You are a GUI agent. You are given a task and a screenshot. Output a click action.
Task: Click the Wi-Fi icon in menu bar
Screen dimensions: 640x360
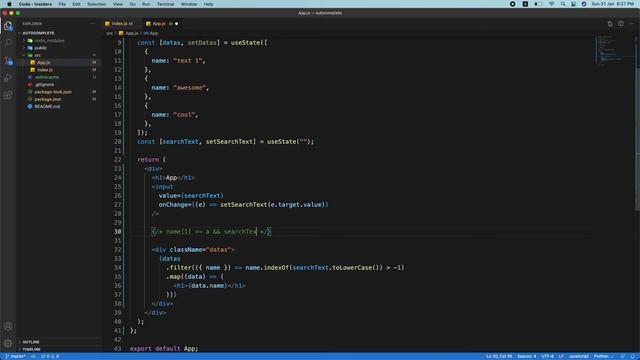[551, 4]
